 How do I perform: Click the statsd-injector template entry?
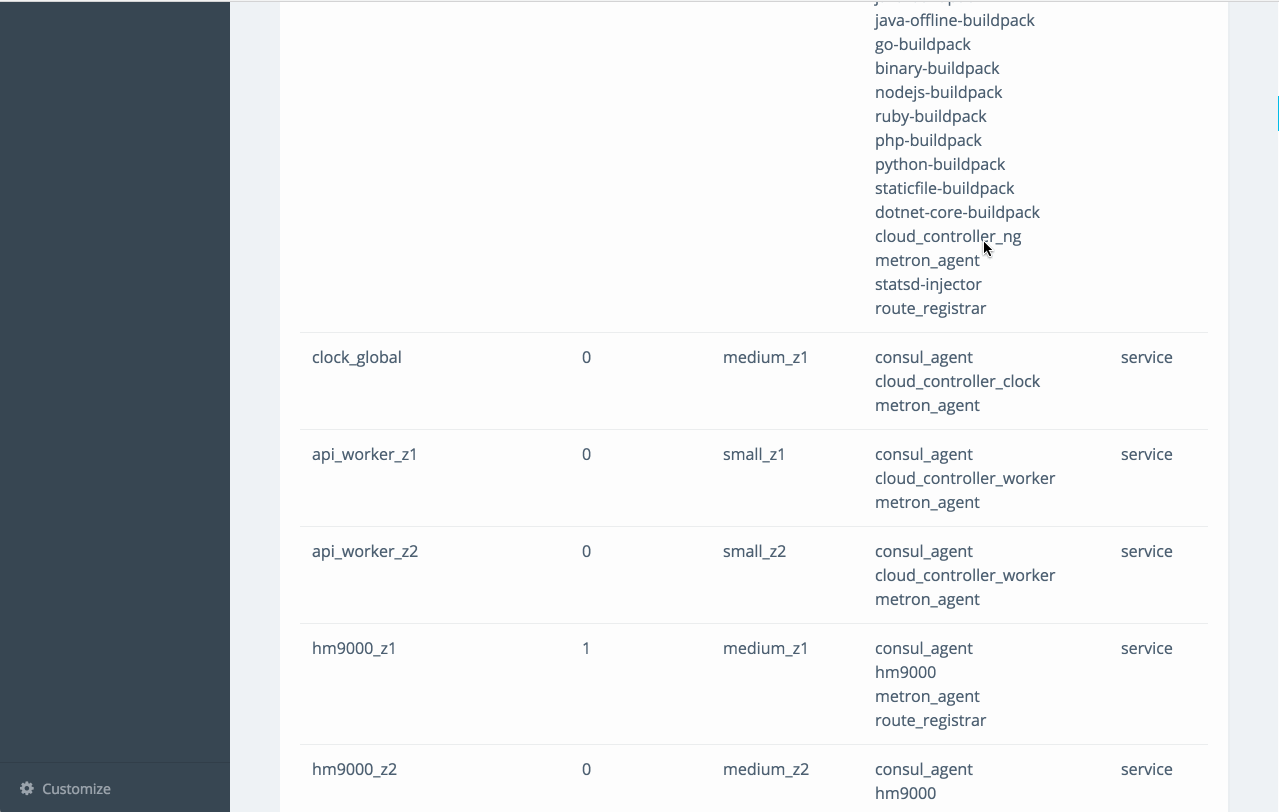928,285
